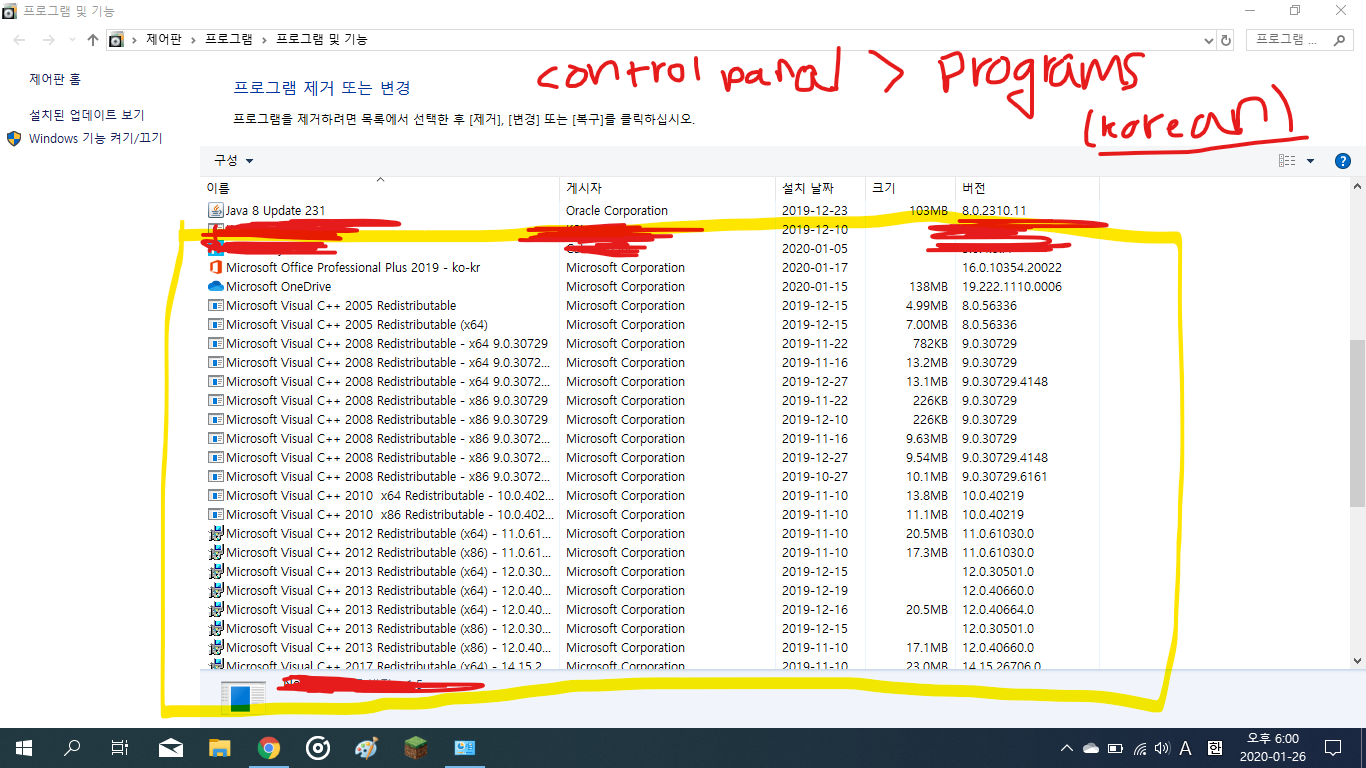Click install date 2019-10-27 cell

[x=815, y=477]
